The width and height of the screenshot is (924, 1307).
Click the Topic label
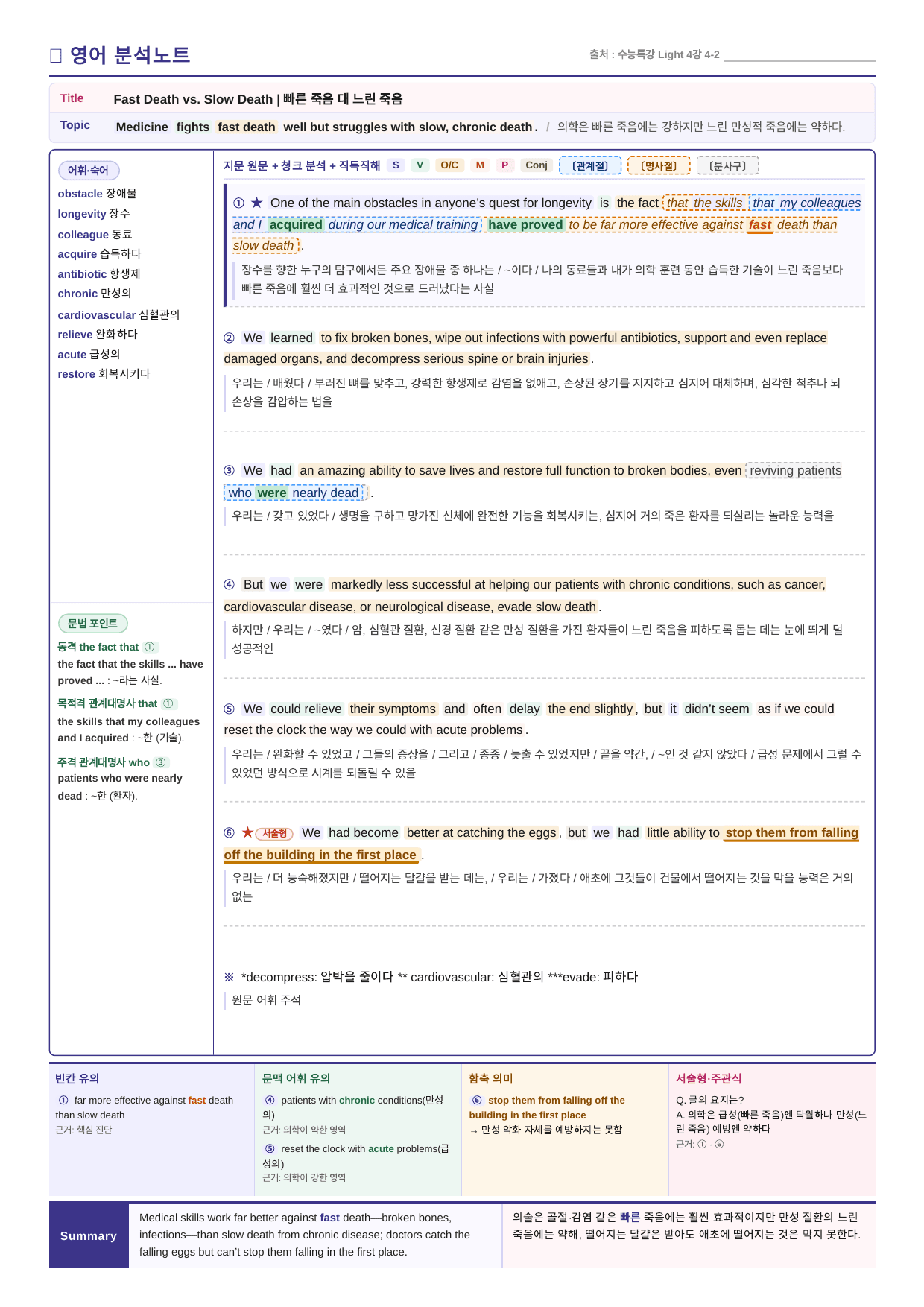point(75,125)
